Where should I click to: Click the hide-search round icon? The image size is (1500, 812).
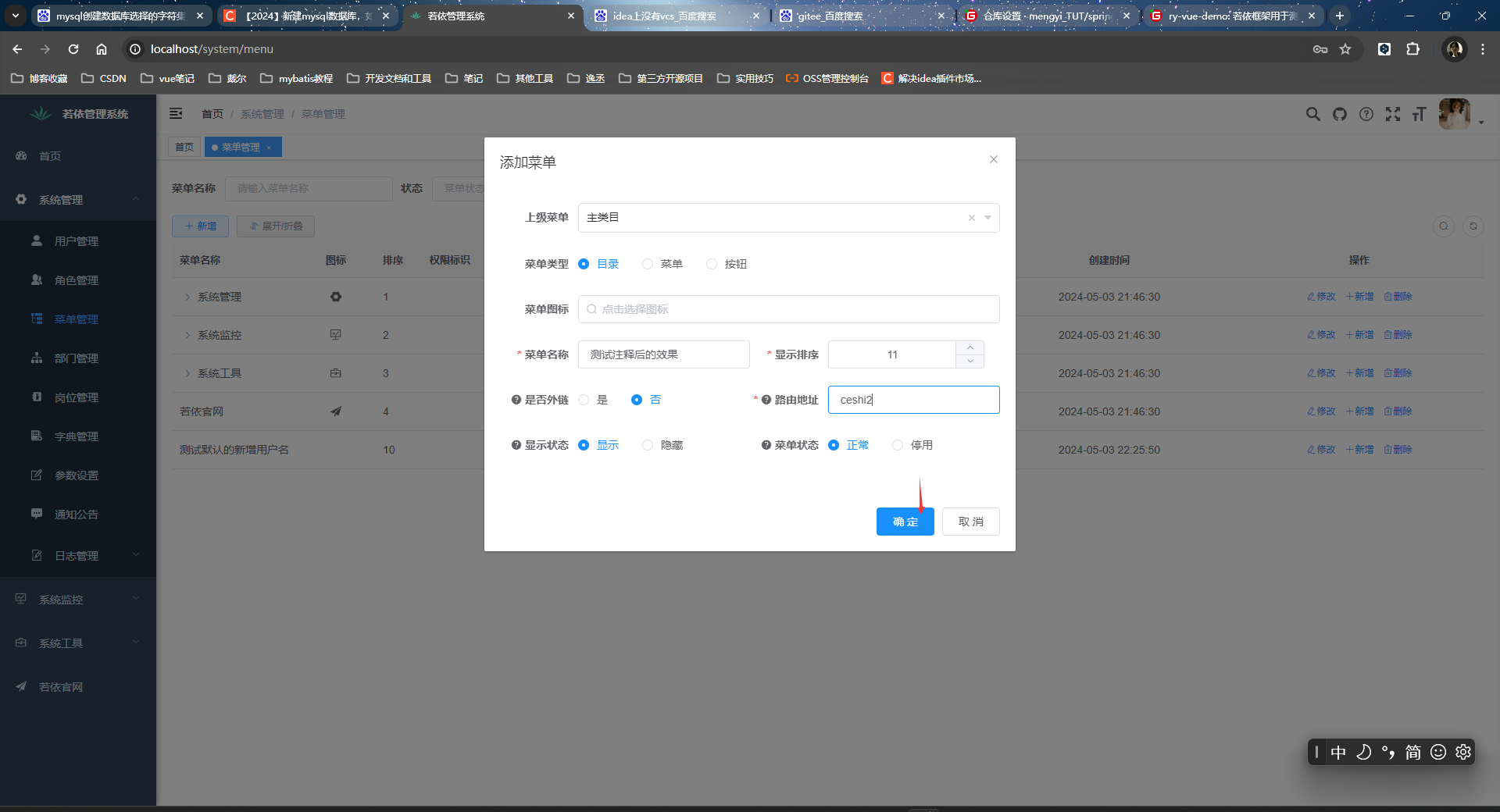tap(1444, 226)
